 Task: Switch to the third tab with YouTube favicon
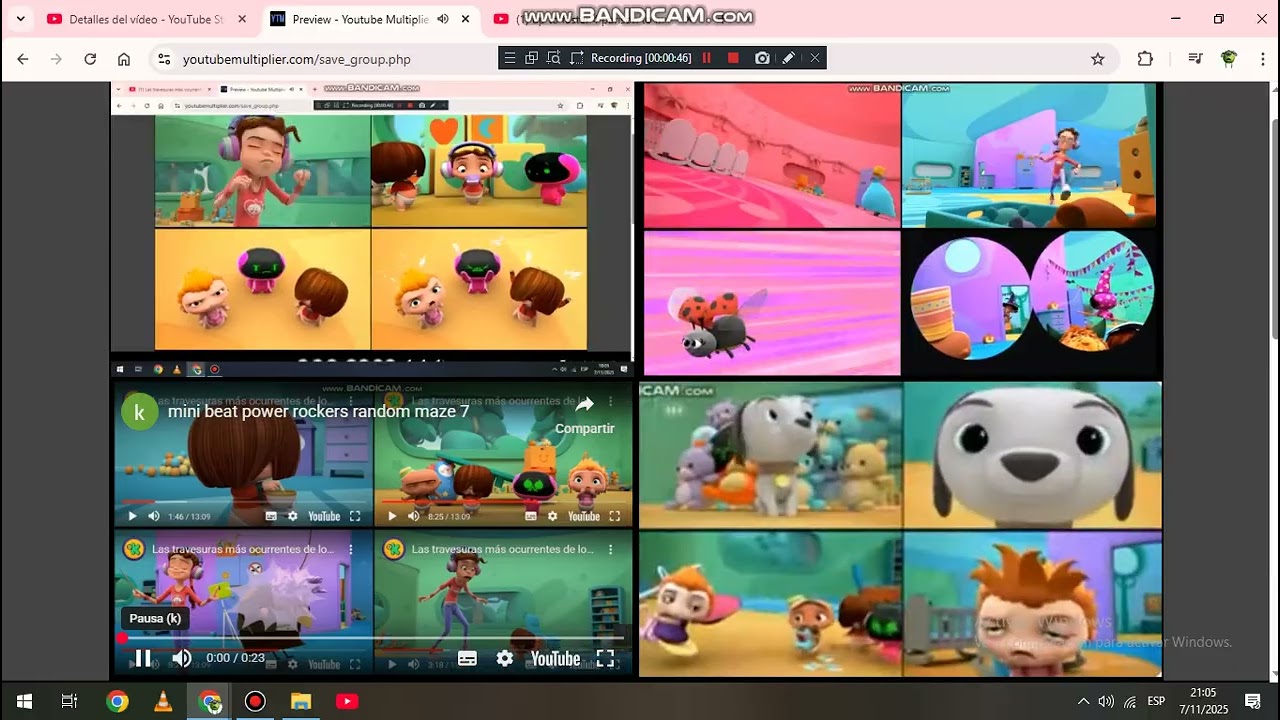(502, 19)
